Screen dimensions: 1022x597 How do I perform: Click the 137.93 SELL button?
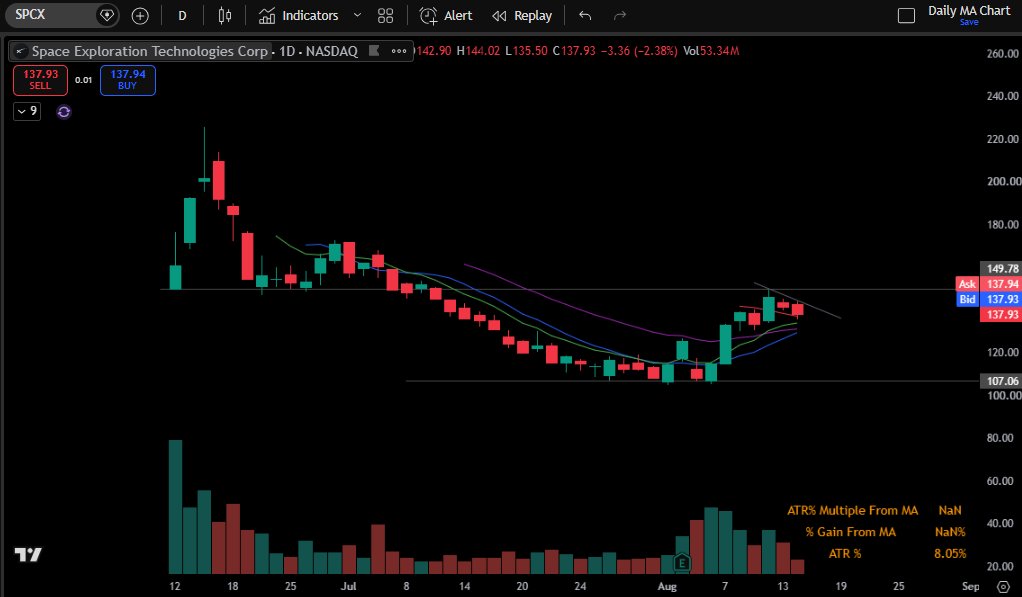(40, 80)
